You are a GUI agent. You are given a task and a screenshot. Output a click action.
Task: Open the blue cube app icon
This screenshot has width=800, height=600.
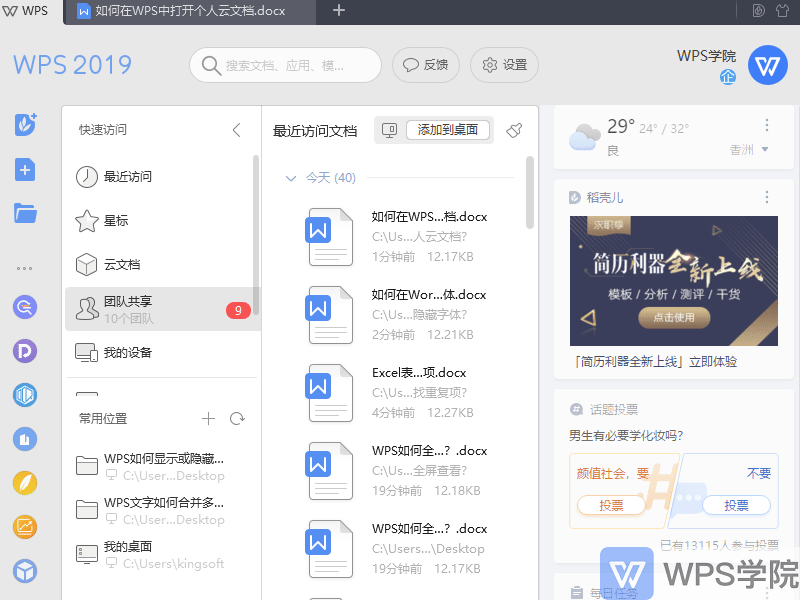25,571
